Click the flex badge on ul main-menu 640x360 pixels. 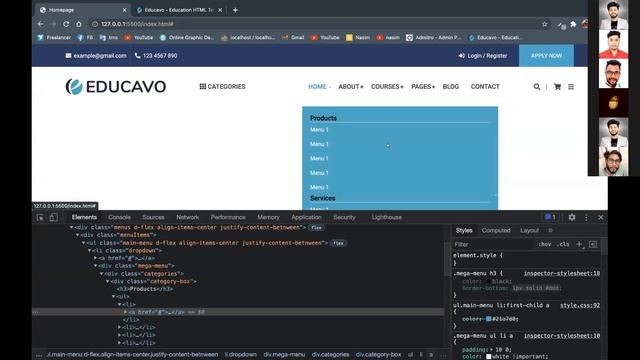tap(338, 243)
